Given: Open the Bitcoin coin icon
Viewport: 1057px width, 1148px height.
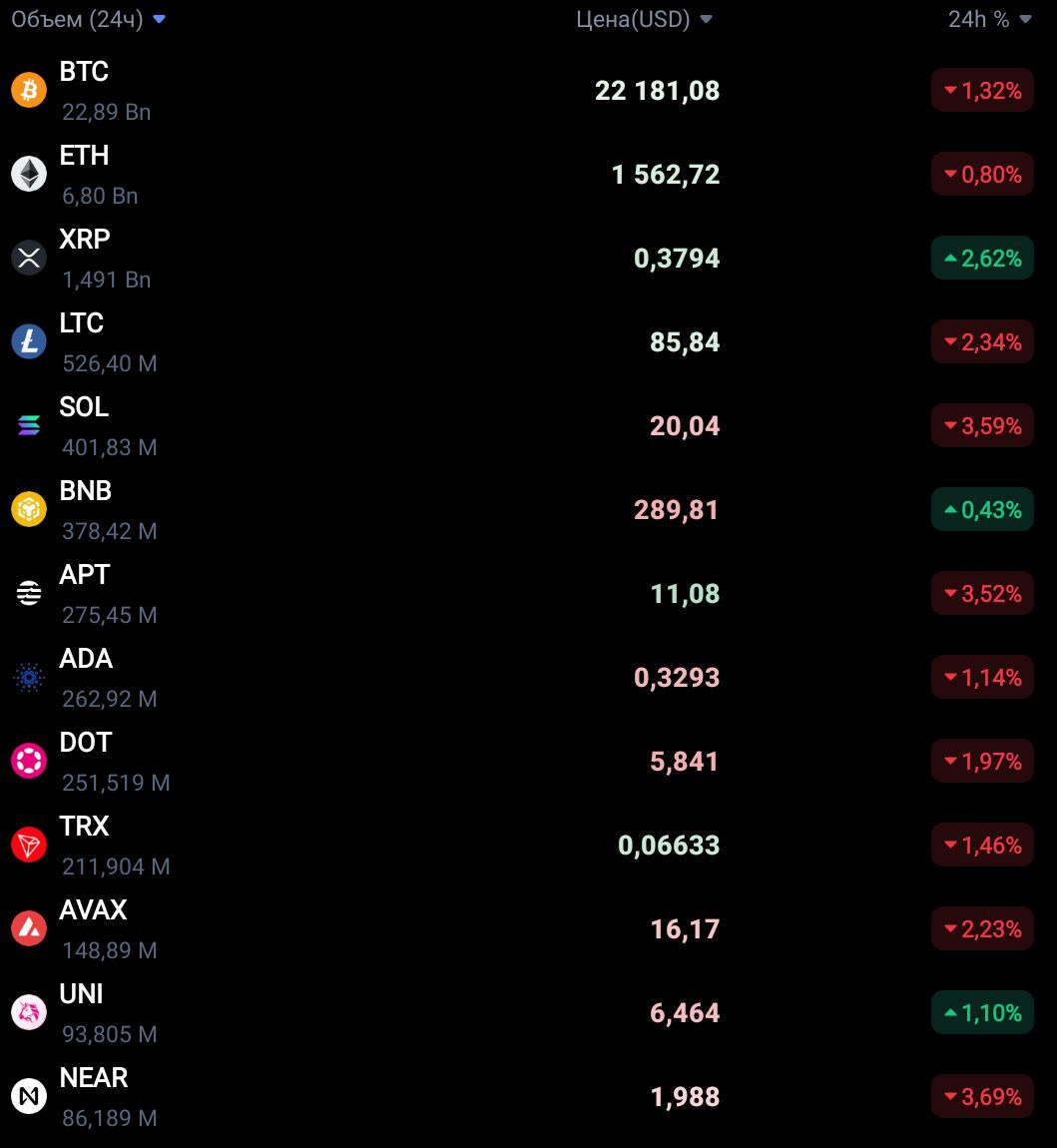Looking at the screenshot, I should [29, 90].
